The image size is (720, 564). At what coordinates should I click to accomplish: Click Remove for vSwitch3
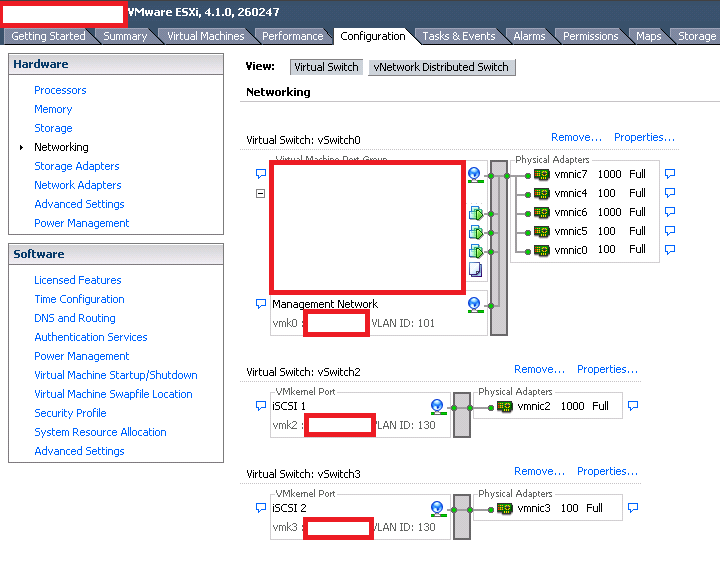click(x=539, y=471)
